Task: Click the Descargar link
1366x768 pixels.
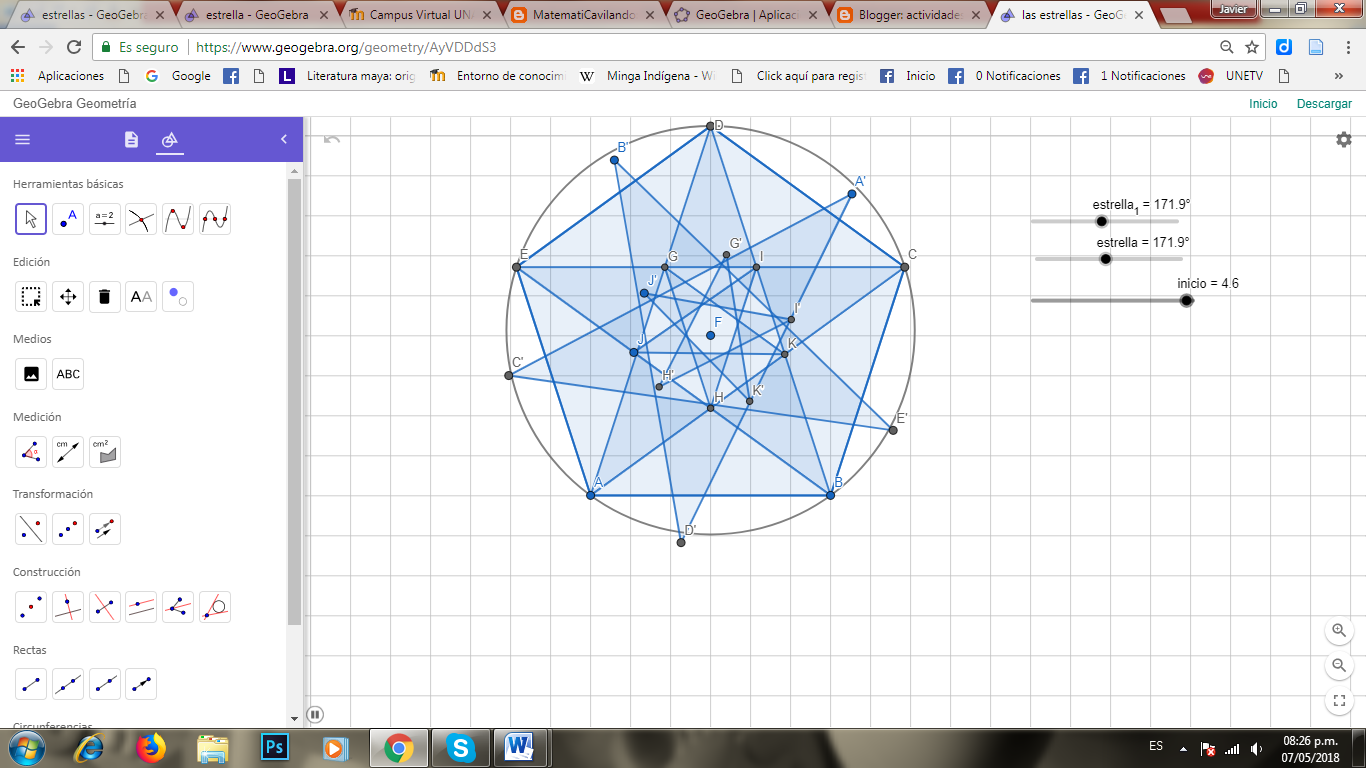Action: coord(1324,103)
